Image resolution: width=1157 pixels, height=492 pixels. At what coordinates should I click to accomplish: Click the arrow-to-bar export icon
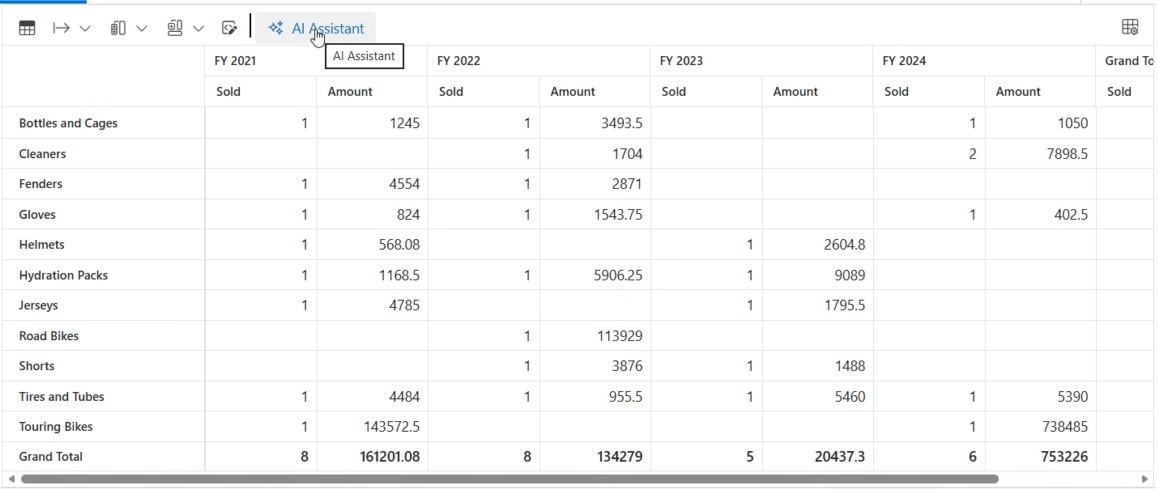[x=61, y=29]
